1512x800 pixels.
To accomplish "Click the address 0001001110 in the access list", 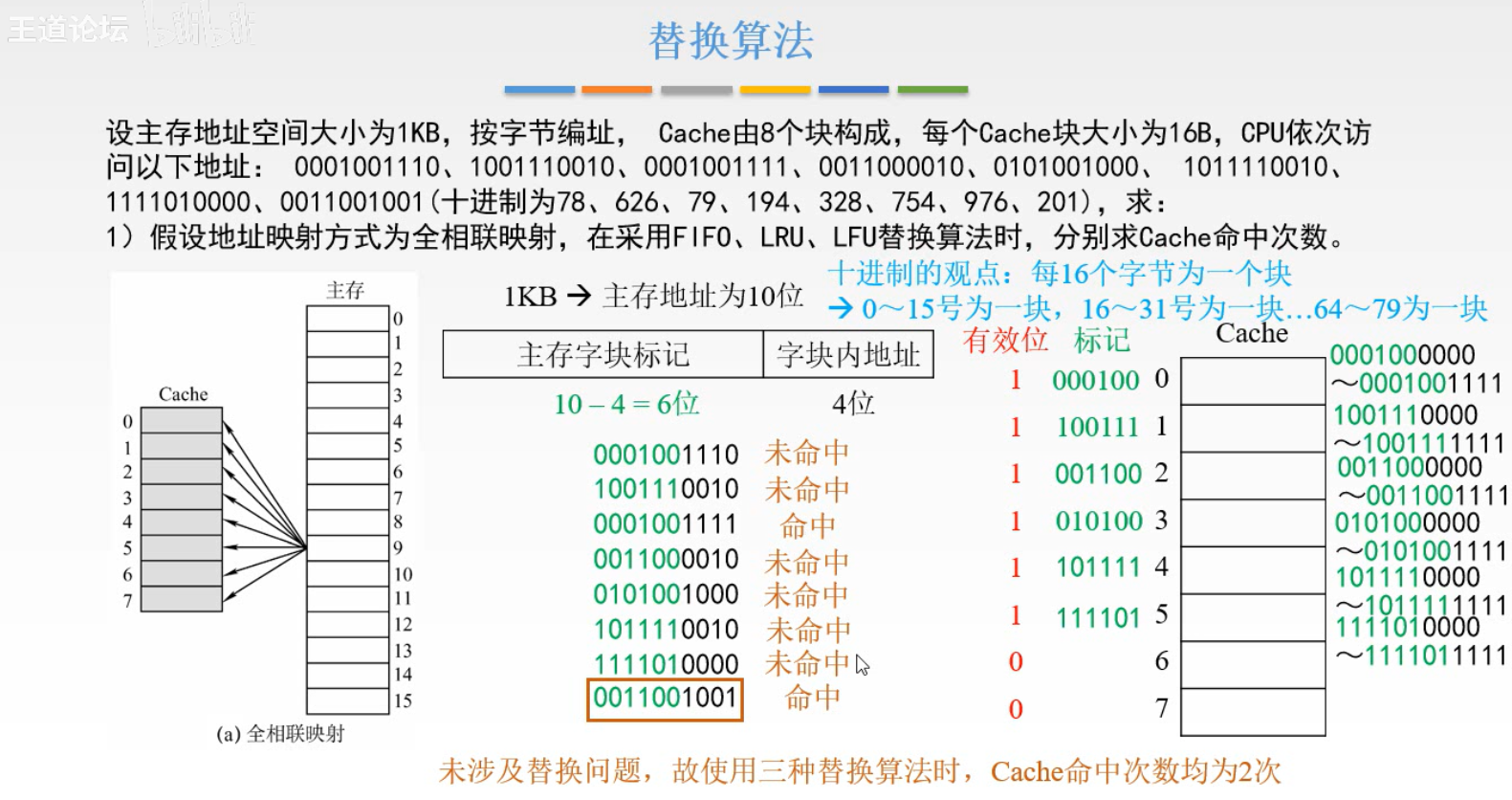I will coord(666,455).
